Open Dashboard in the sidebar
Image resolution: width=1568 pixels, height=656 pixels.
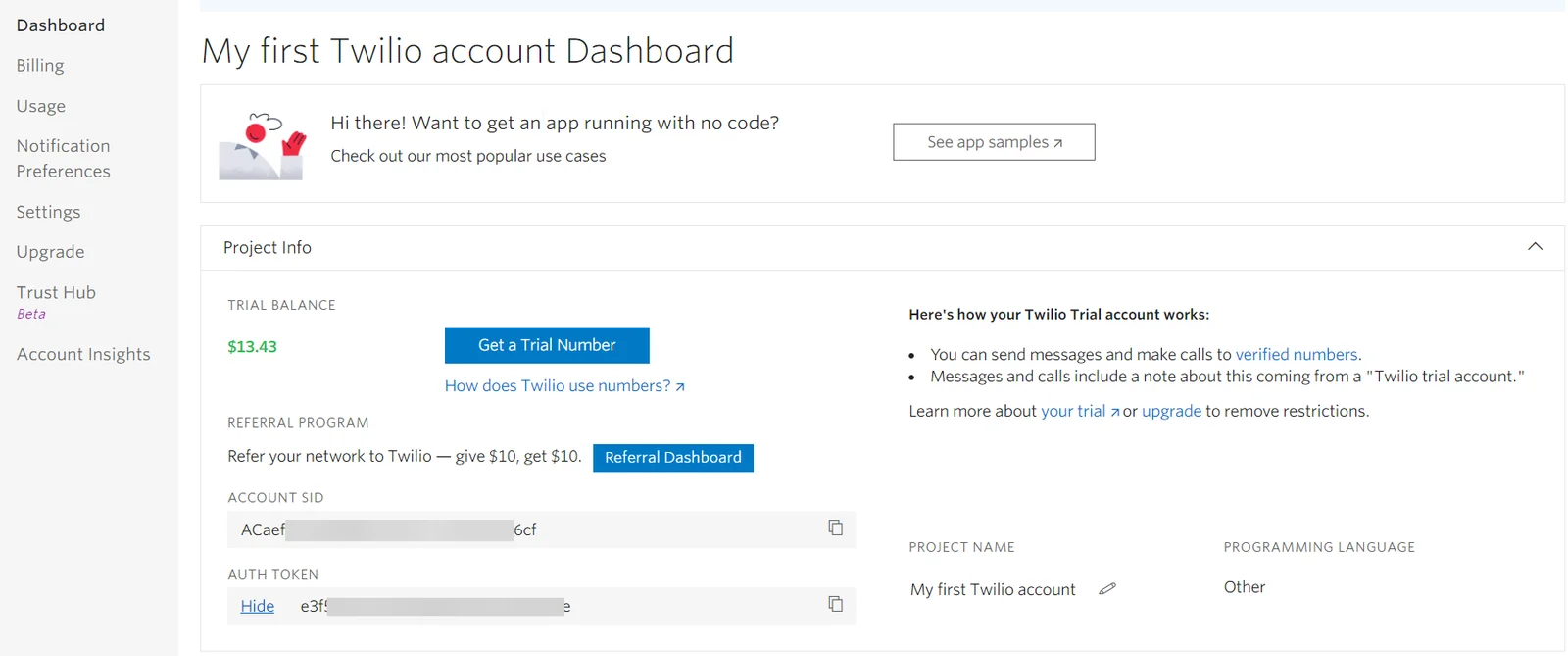tap(61, 25)
